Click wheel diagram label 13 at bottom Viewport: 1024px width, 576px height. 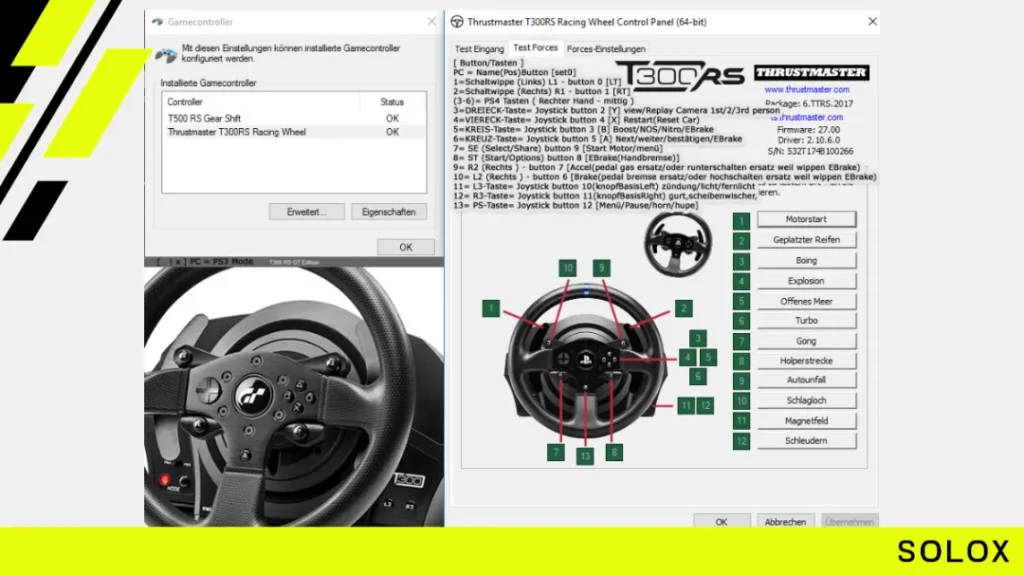coord(584,456)
